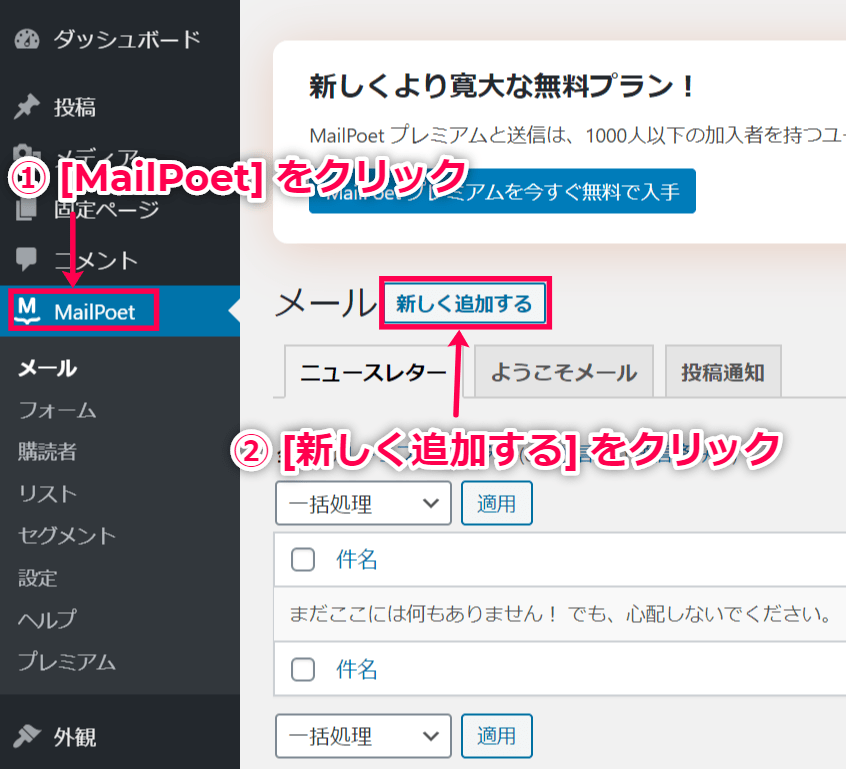This screenshot has width=846, height=769.
Task: Expand the lower 一括処理 dropdown
Action: pyautogui.click(x=363, y=736)
